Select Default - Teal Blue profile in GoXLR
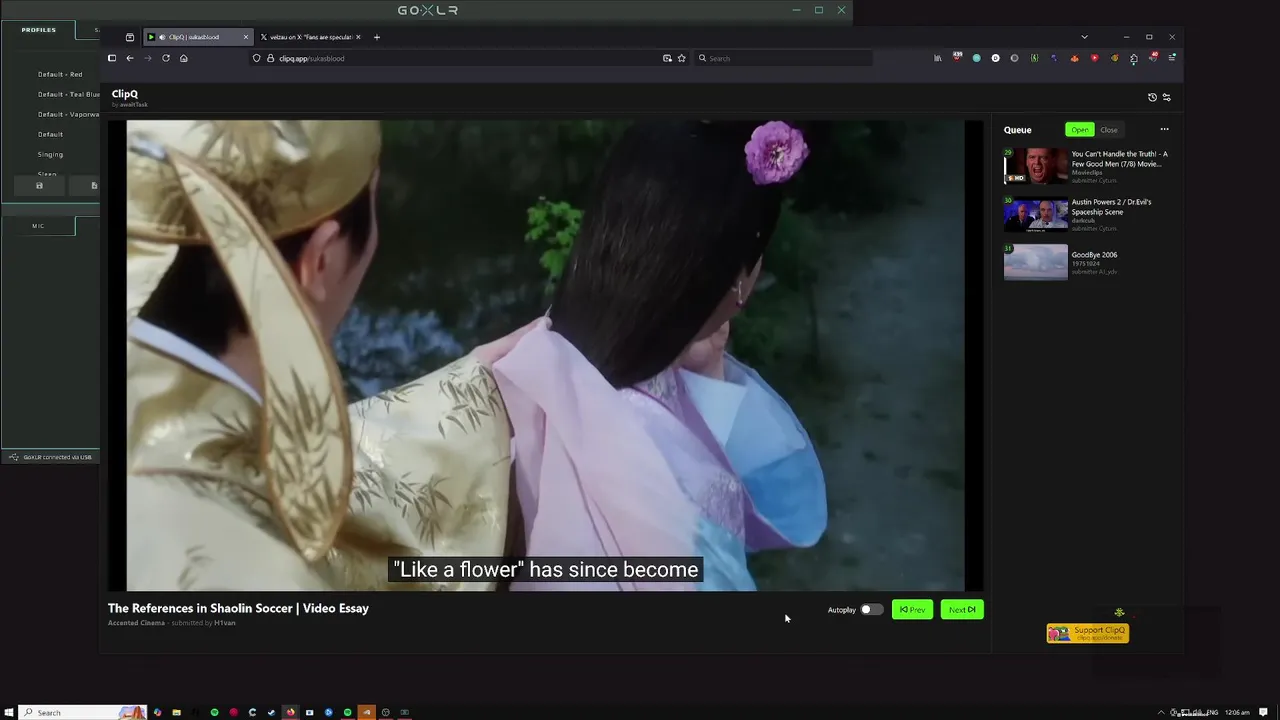Viewport: 1280px width, 720px height. [68, 94]
